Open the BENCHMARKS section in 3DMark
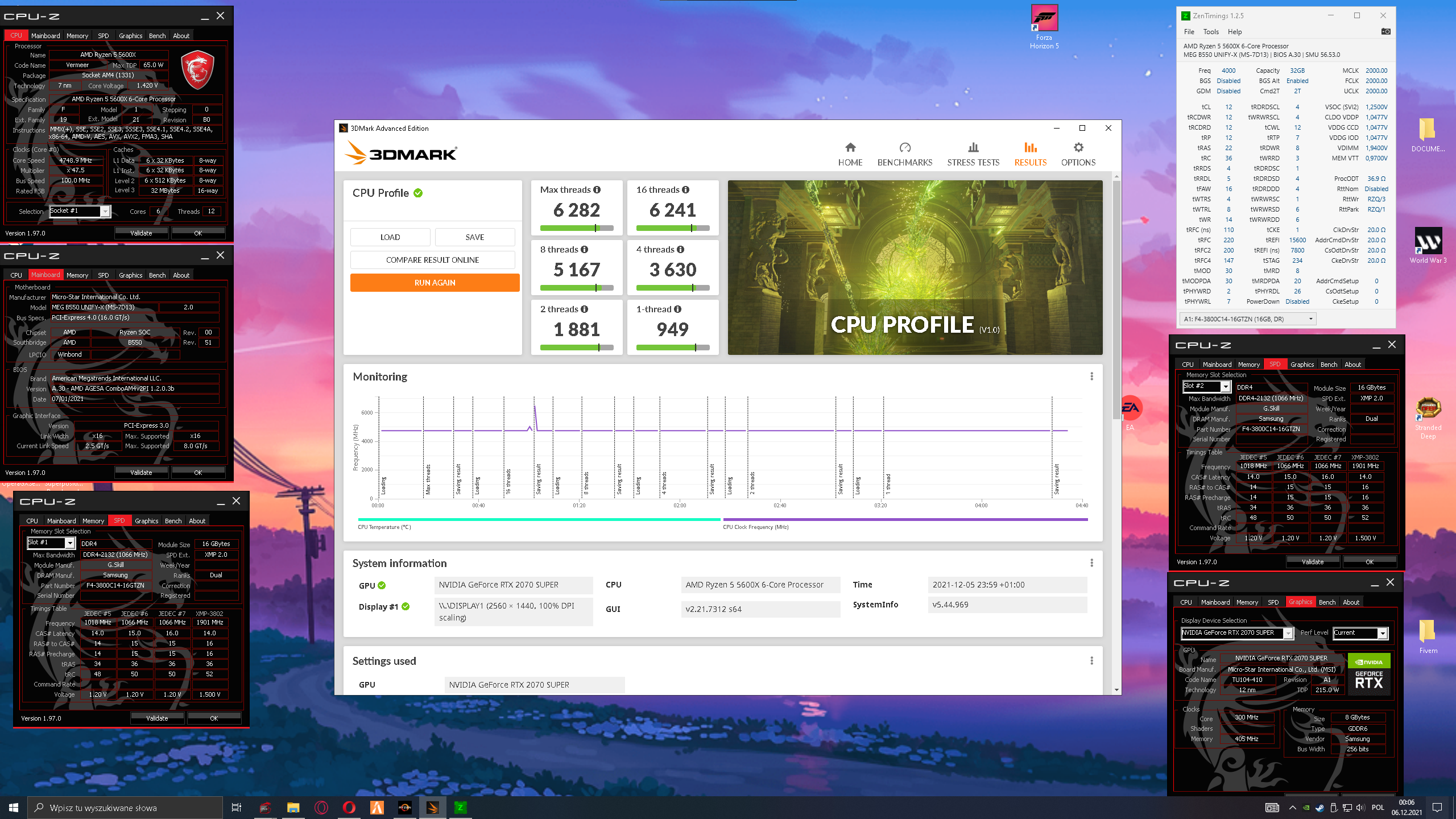1456x819 pixels. (x=905, y=154)
